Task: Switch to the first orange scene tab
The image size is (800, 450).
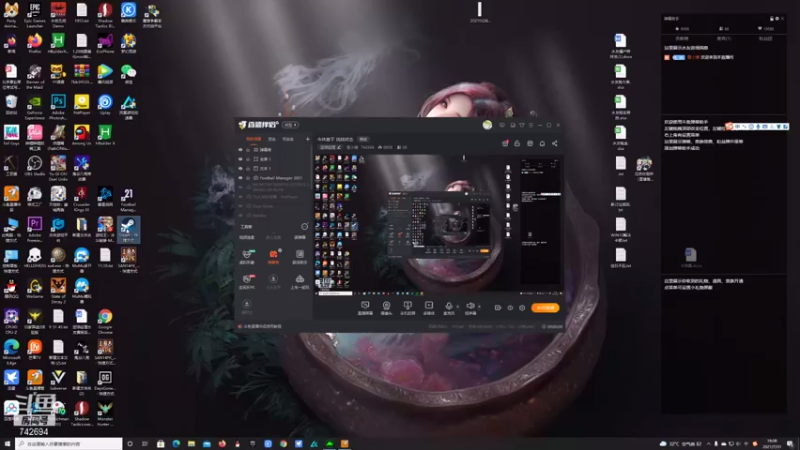Action: tap(253, 139)
